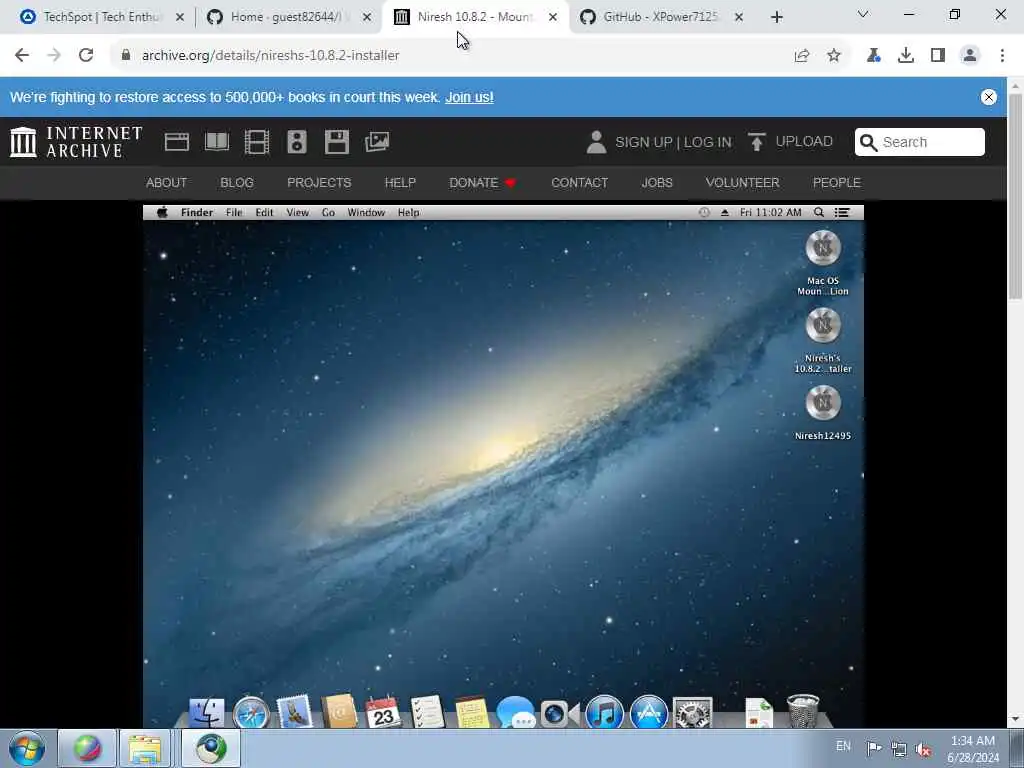The height and width of the screenshot is (768, 1024).
Task: Click the site lock icon in address bar
Action: point(125,55)
